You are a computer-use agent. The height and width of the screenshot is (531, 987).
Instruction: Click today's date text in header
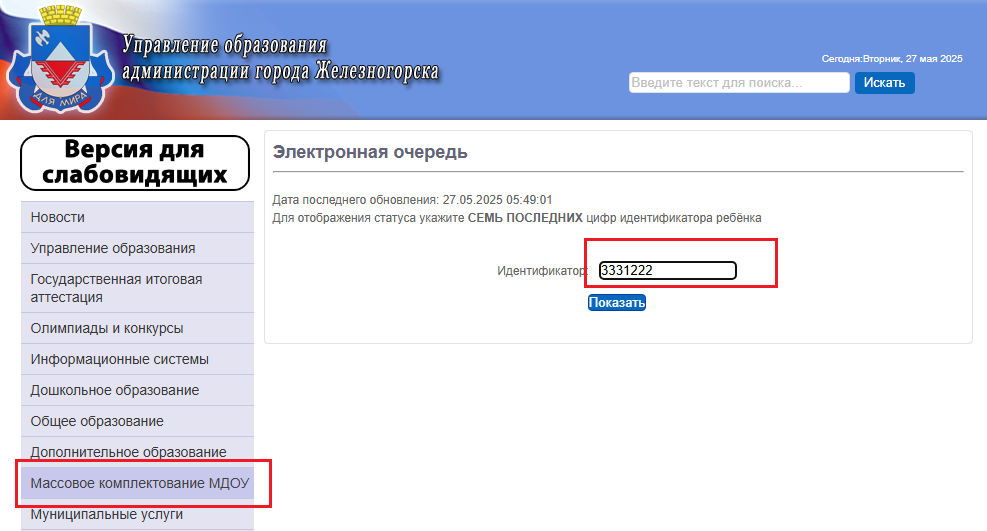(x=892, y=59)
